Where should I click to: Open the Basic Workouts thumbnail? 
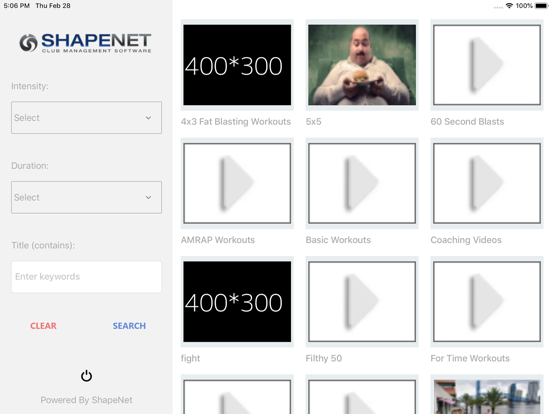pos(362,183)
